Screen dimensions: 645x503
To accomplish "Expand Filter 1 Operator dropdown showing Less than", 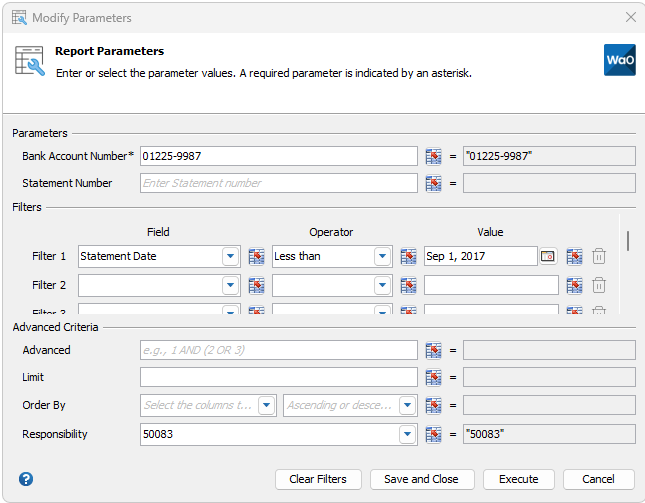I will (382, 256).
